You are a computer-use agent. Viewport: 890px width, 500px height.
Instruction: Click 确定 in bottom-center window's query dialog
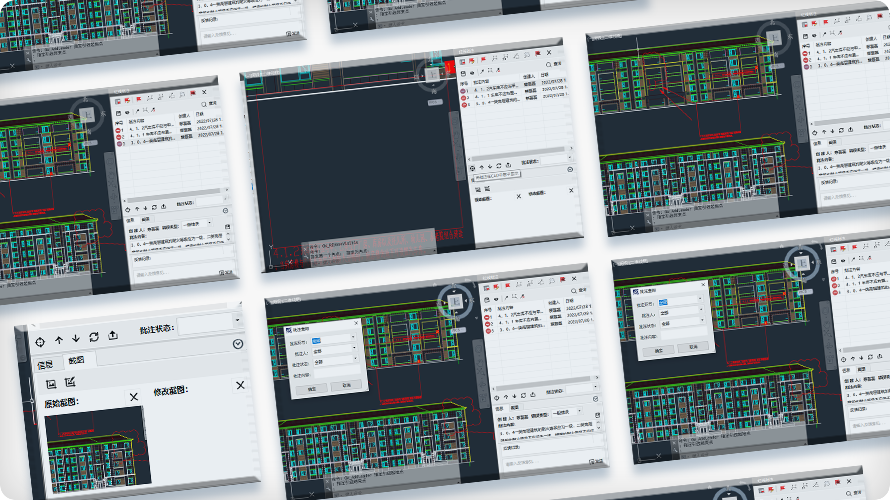(313, 389)
